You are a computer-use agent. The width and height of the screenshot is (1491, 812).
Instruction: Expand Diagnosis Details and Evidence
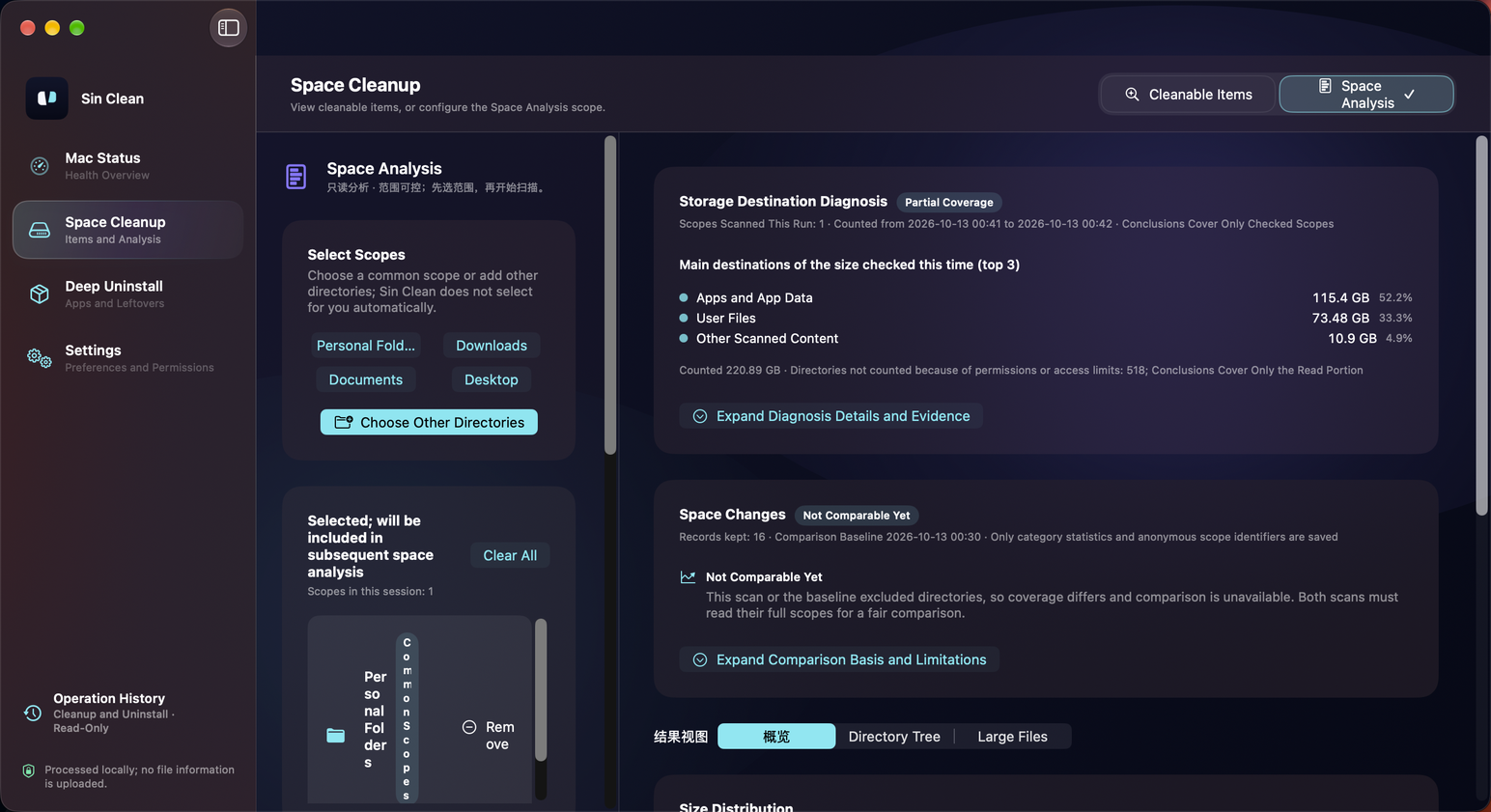pos(831,416)
